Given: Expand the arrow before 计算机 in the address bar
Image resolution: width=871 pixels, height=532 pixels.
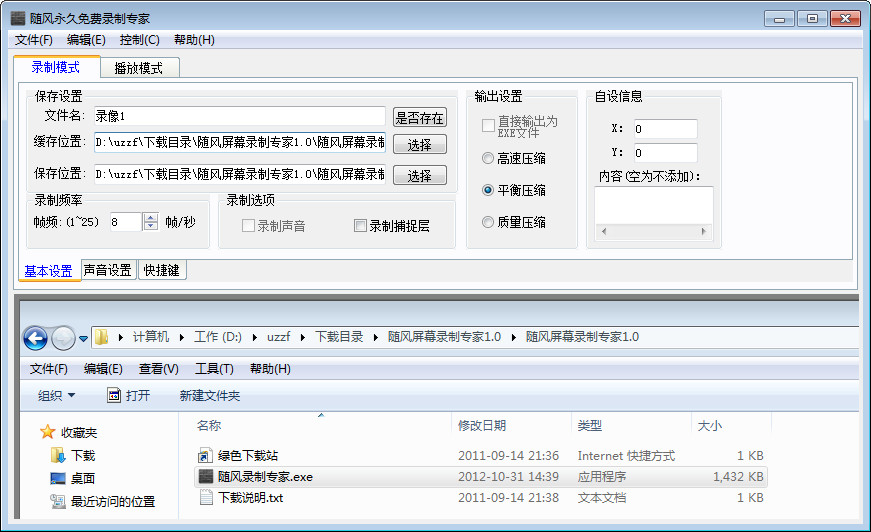Looking at the screenshot, I should point(121,337).
